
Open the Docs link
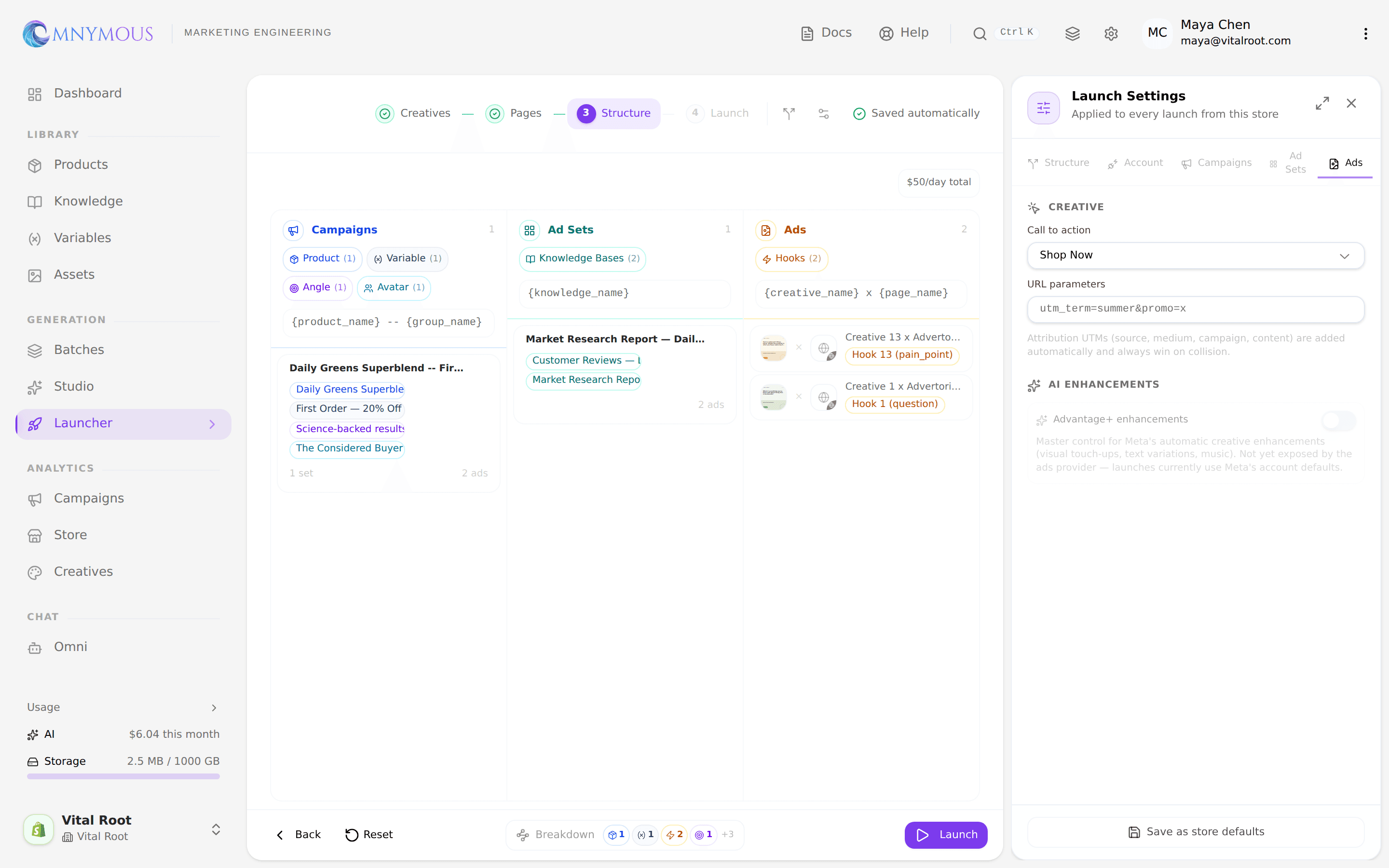(x=826, y=33)
